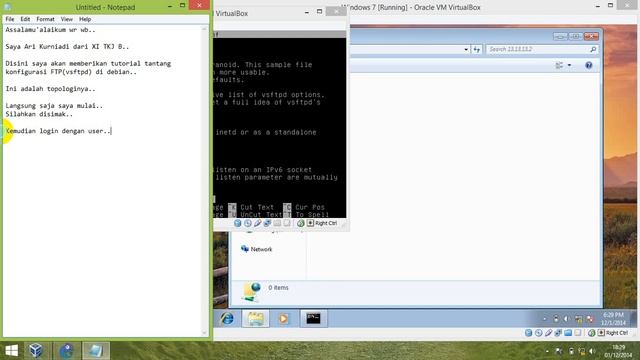The width and height of the screenshot is (640, 360).
Task: Click blue globe app icon on host taskbar
Action: [67, 351]
